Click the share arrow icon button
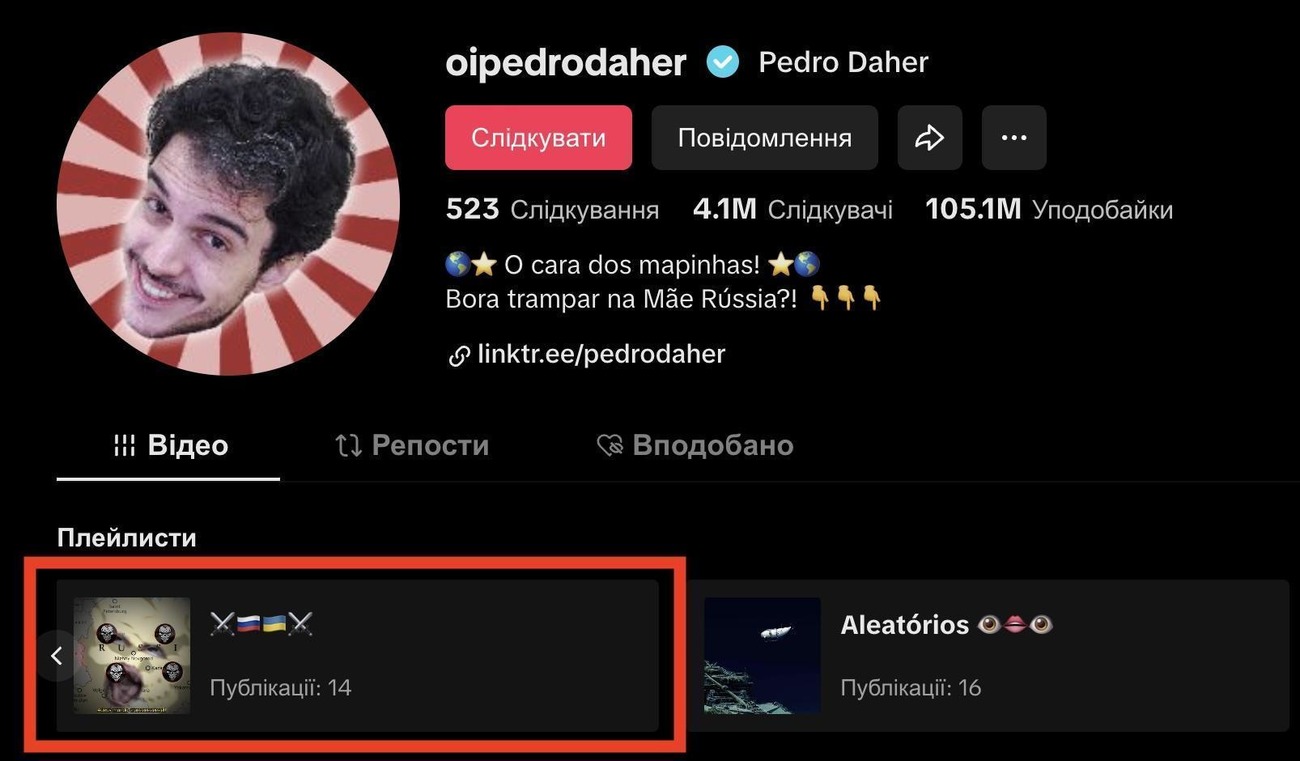The image size is (1300, 761). point(930,138)
